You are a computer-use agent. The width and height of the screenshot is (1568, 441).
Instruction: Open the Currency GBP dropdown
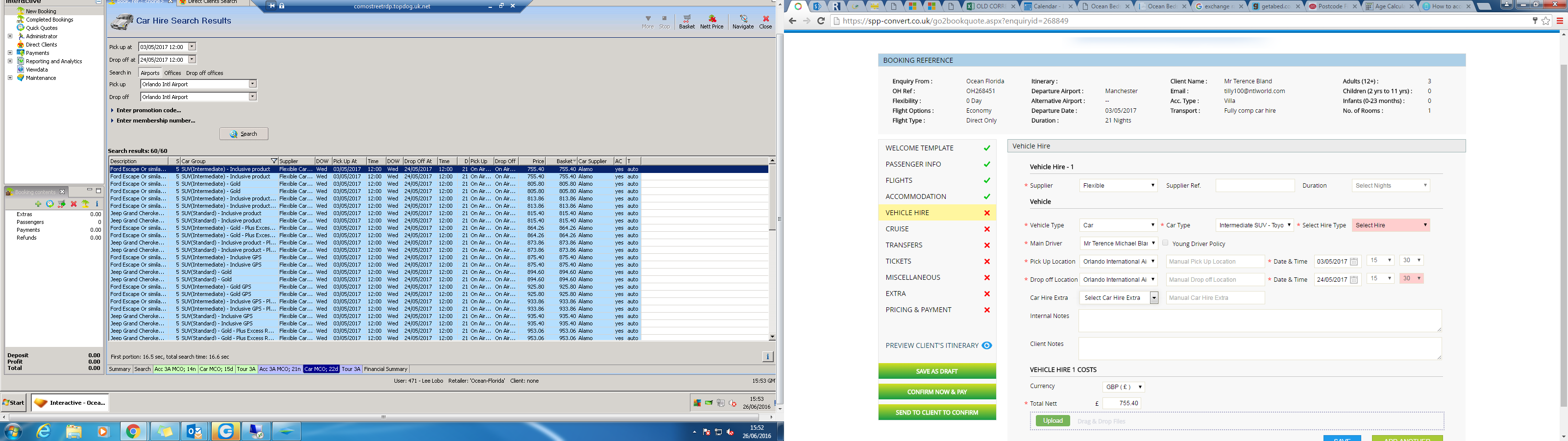[x=1124, y=388]
